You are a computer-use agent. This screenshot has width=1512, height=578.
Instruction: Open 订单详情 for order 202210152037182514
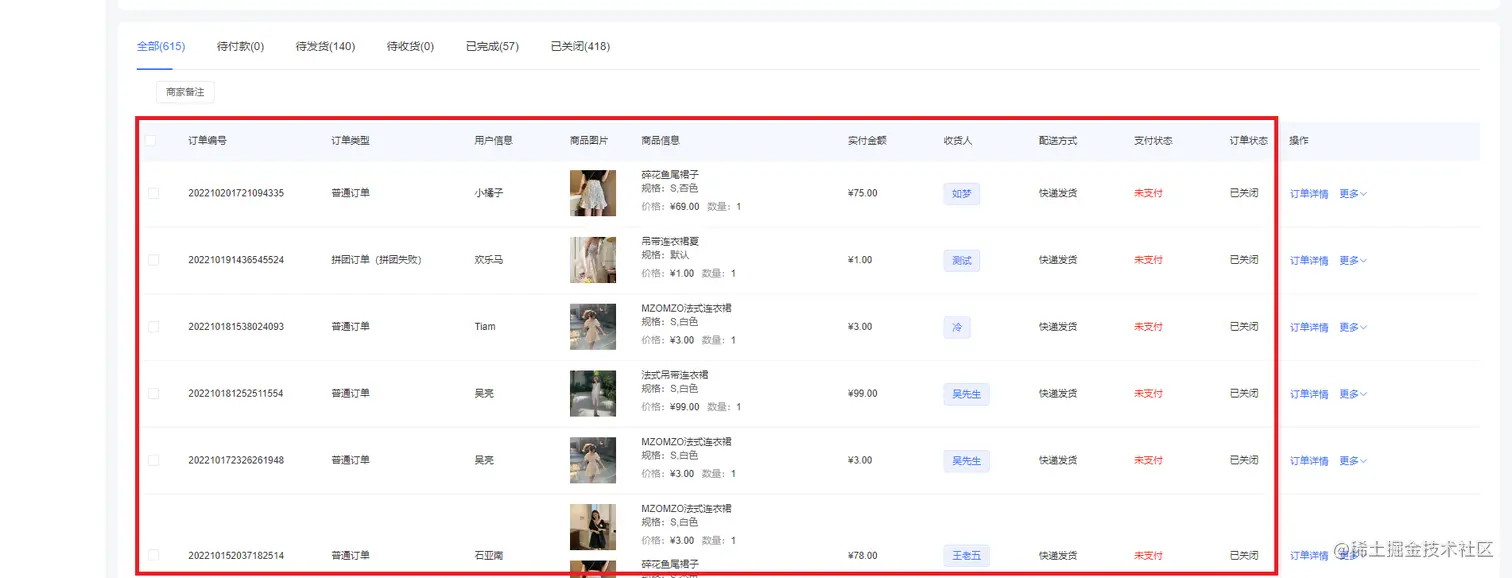click(1309, 556)
